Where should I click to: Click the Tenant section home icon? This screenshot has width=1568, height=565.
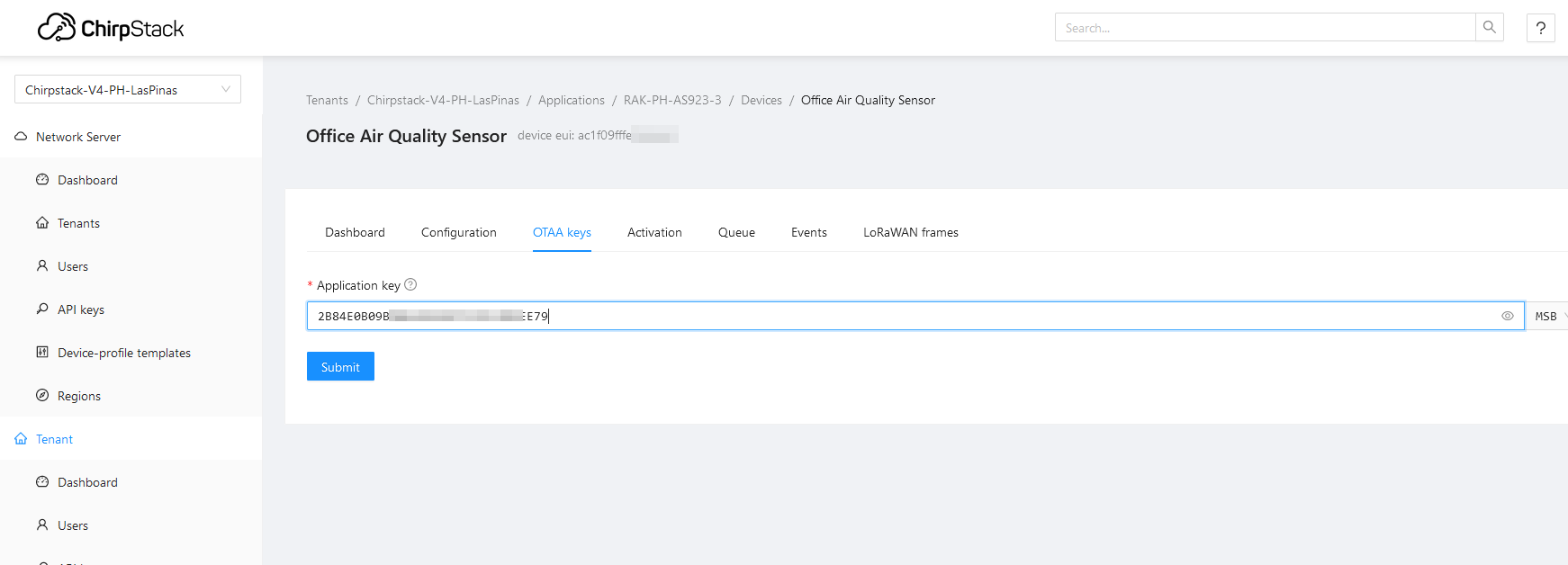pos(21,439)
